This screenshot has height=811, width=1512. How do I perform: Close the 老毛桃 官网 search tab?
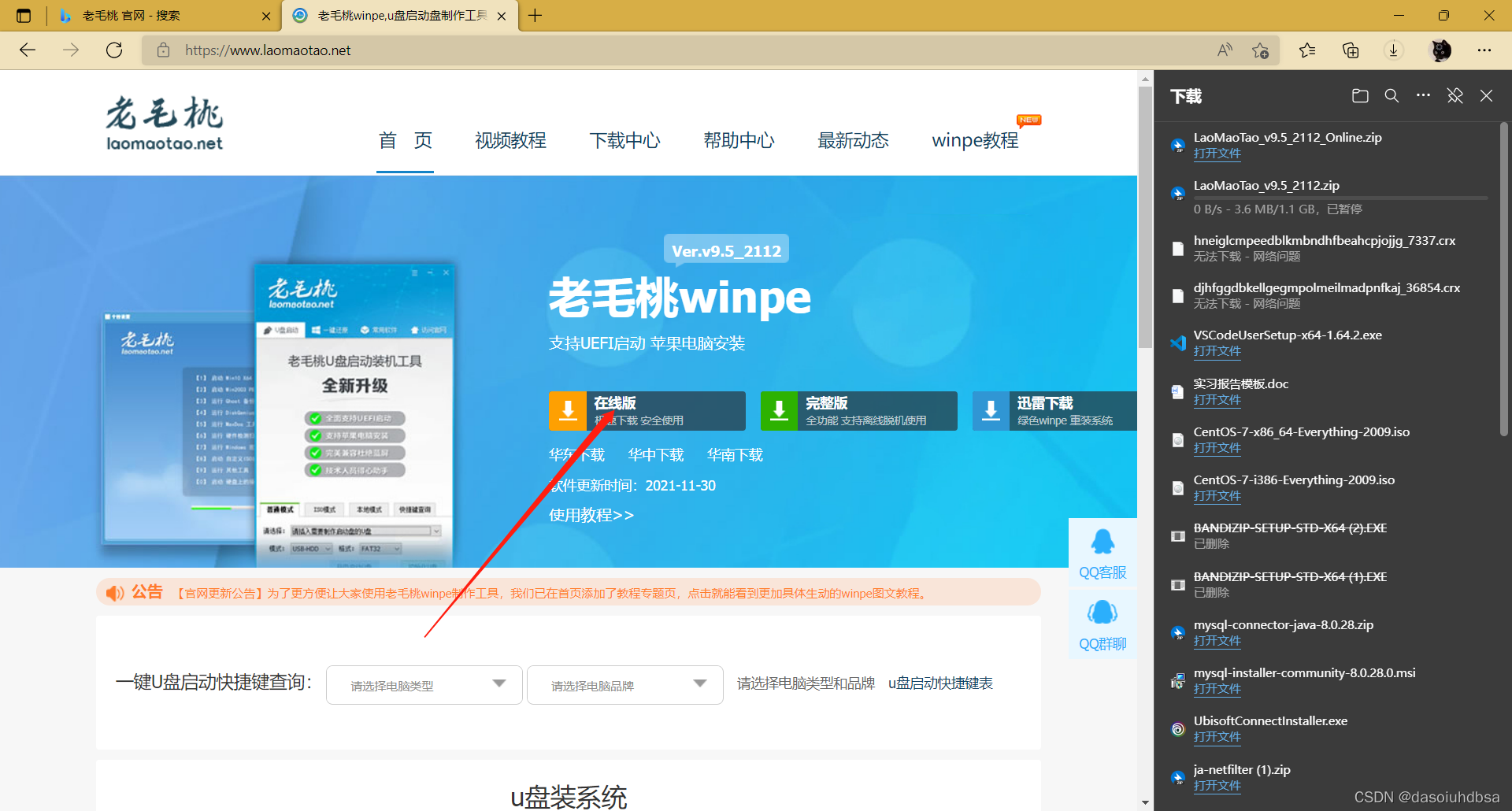[x=266, y=16]
